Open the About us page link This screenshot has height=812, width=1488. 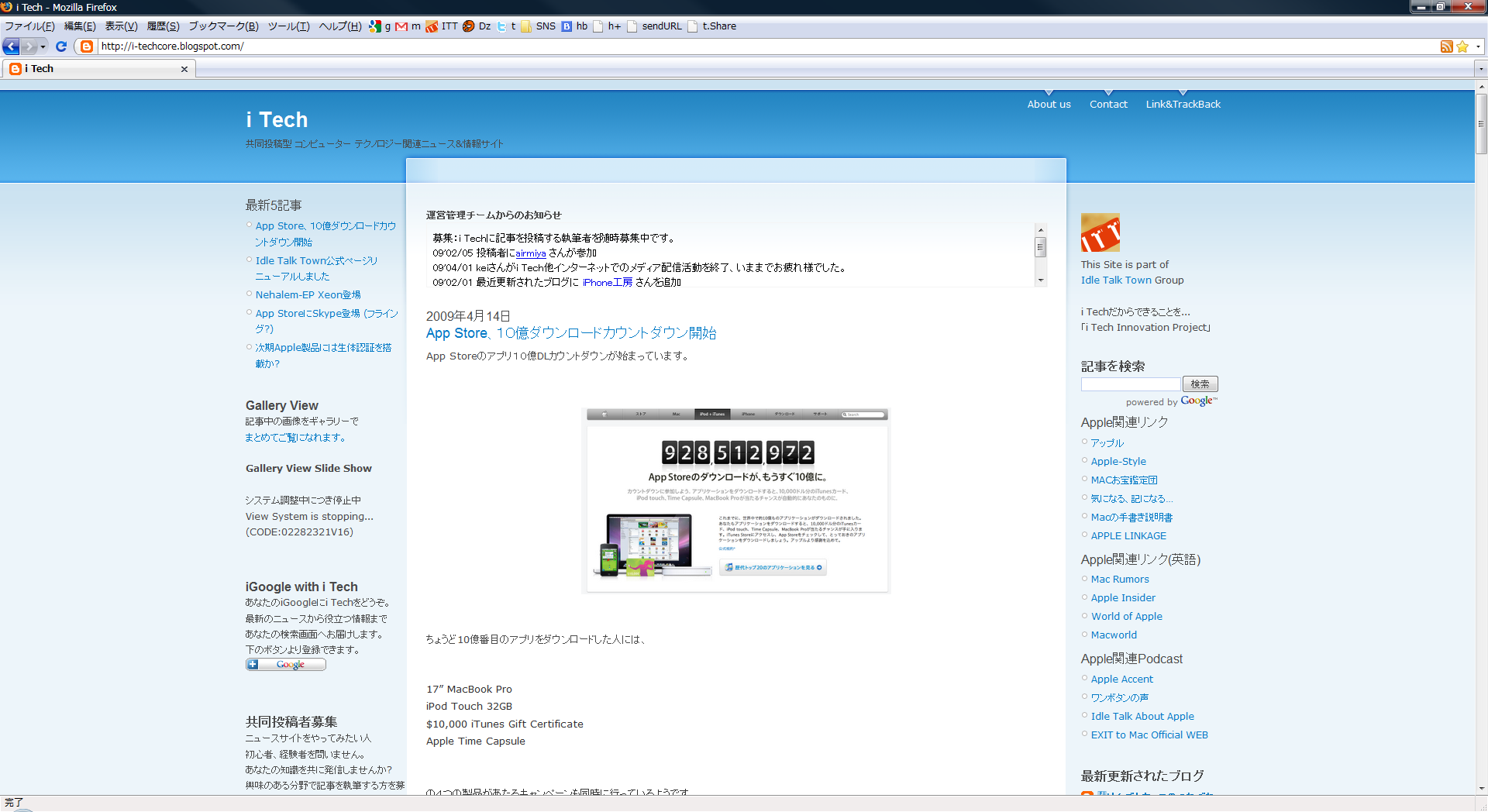tap(1049, 105)
